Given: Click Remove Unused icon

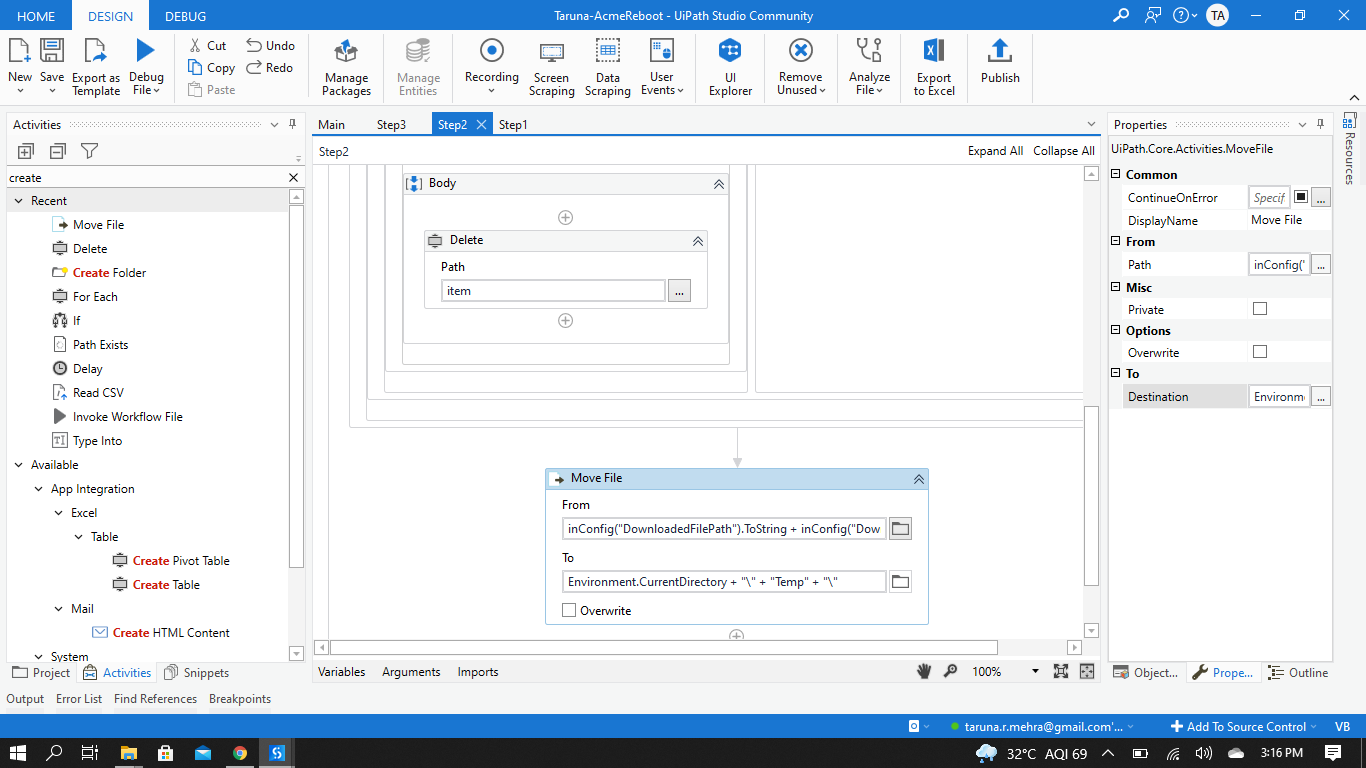Looking at the screenshot, I should point(801,50).
